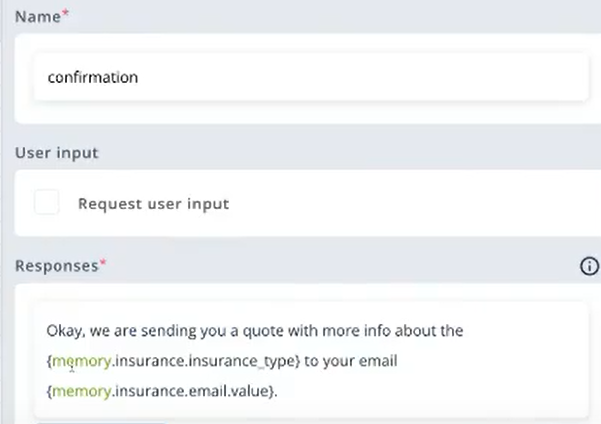
Task: Click the "User input" section label
Action: [56, 153]
